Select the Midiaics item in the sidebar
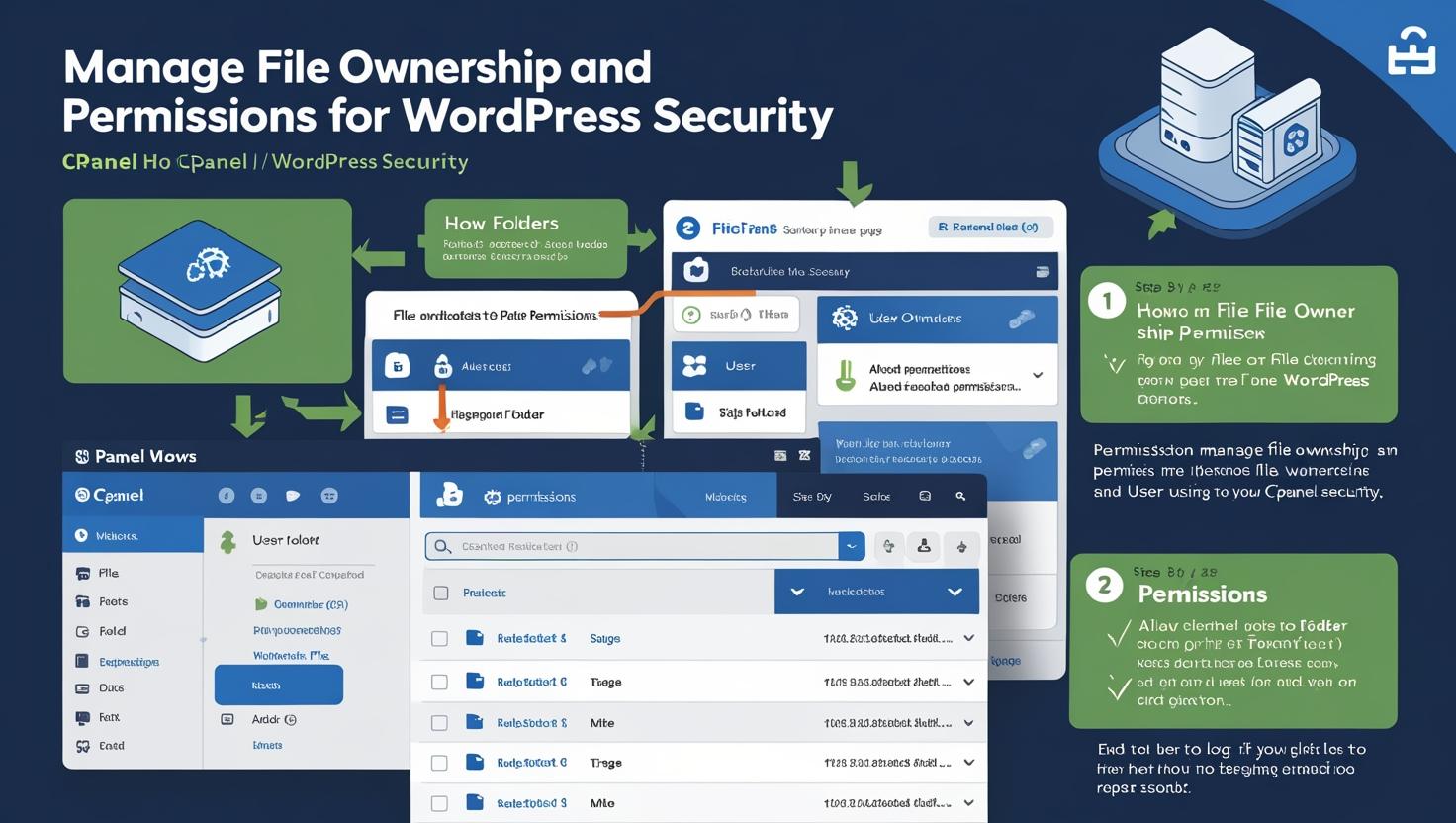Image resolution: width=1456 pixels, height=823 pixels. click(134, 536)
